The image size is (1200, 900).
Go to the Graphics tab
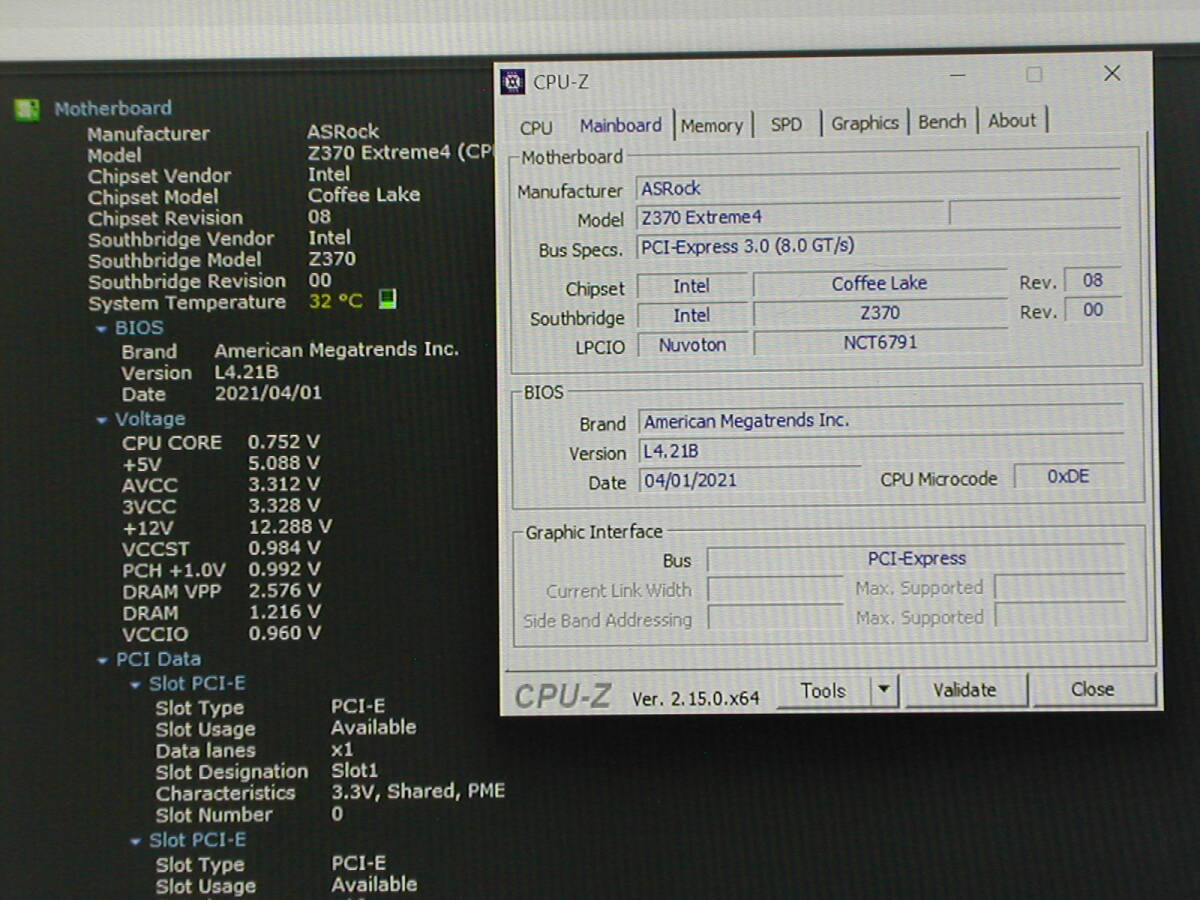864,123
